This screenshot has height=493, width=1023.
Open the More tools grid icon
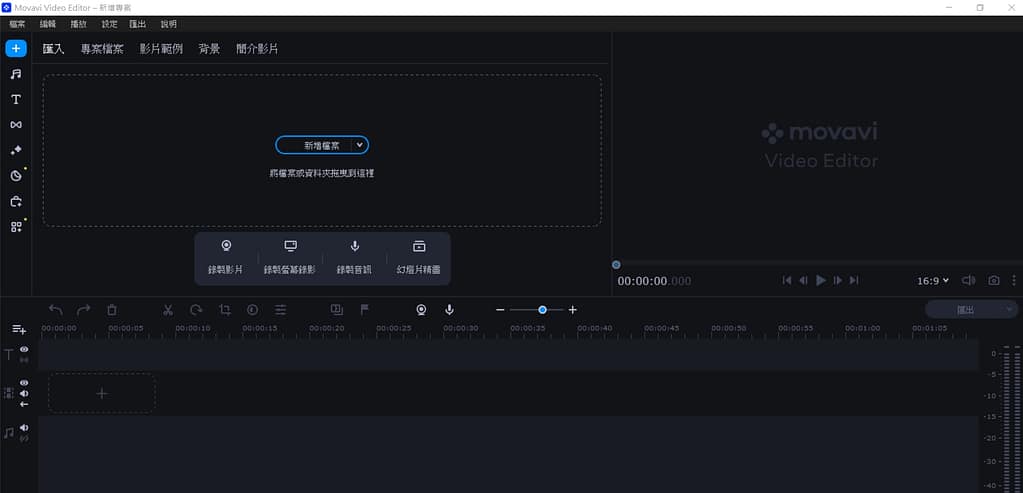[16, 227]
